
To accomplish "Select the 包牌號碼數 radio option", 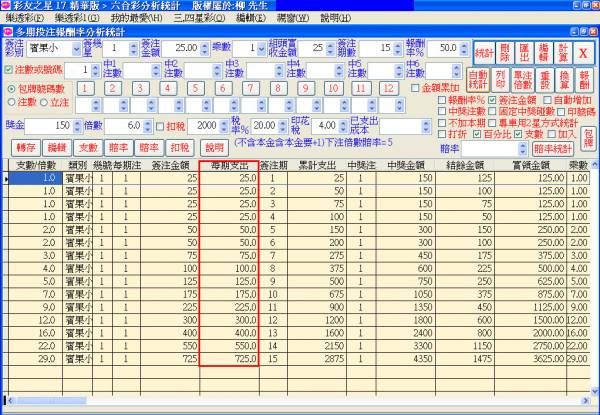I will [11, 88].
